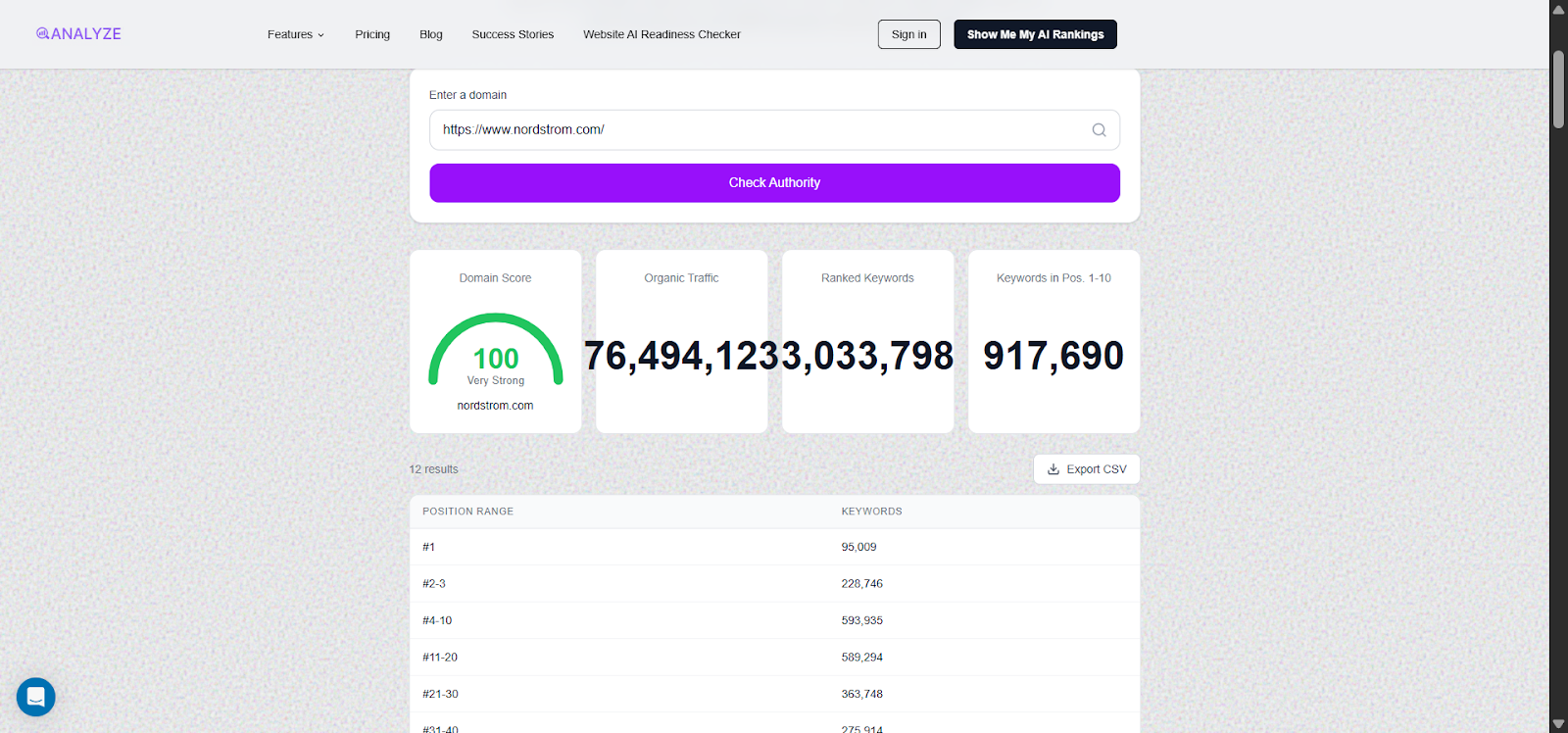Viewport: 1568px width, 733px height.
Task: Open the Blog page
Action: tap(431, 34)
